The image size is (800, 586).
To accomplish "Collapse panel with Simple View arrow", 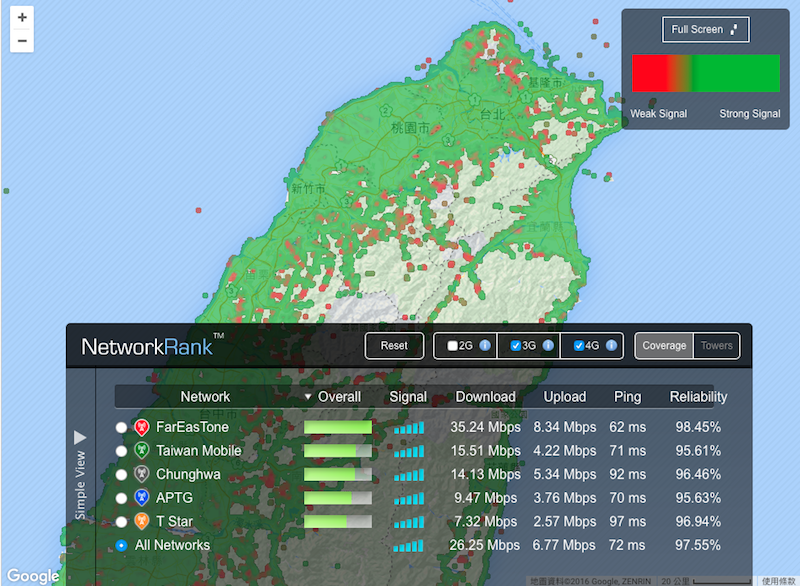I will 80,438.
